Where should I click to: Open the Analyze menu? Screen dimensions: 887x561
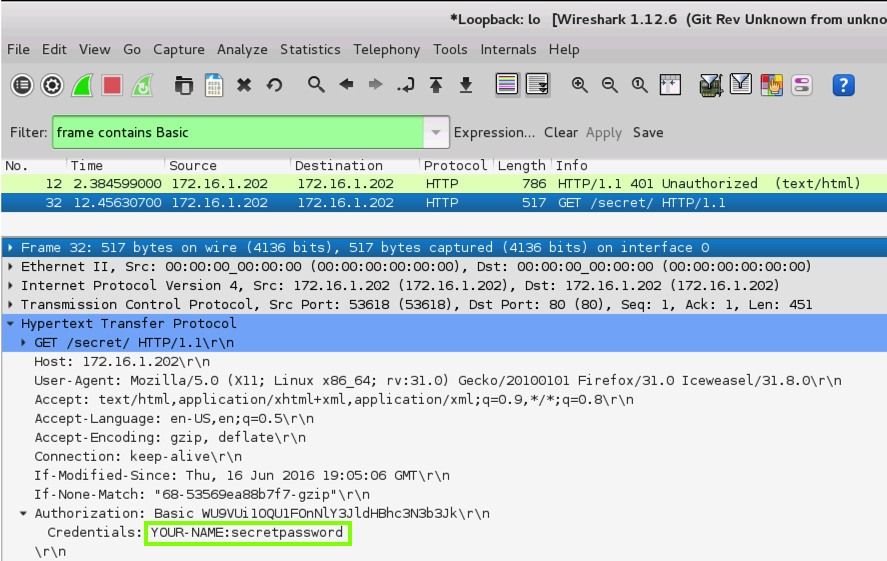click(x=242, y=50)
